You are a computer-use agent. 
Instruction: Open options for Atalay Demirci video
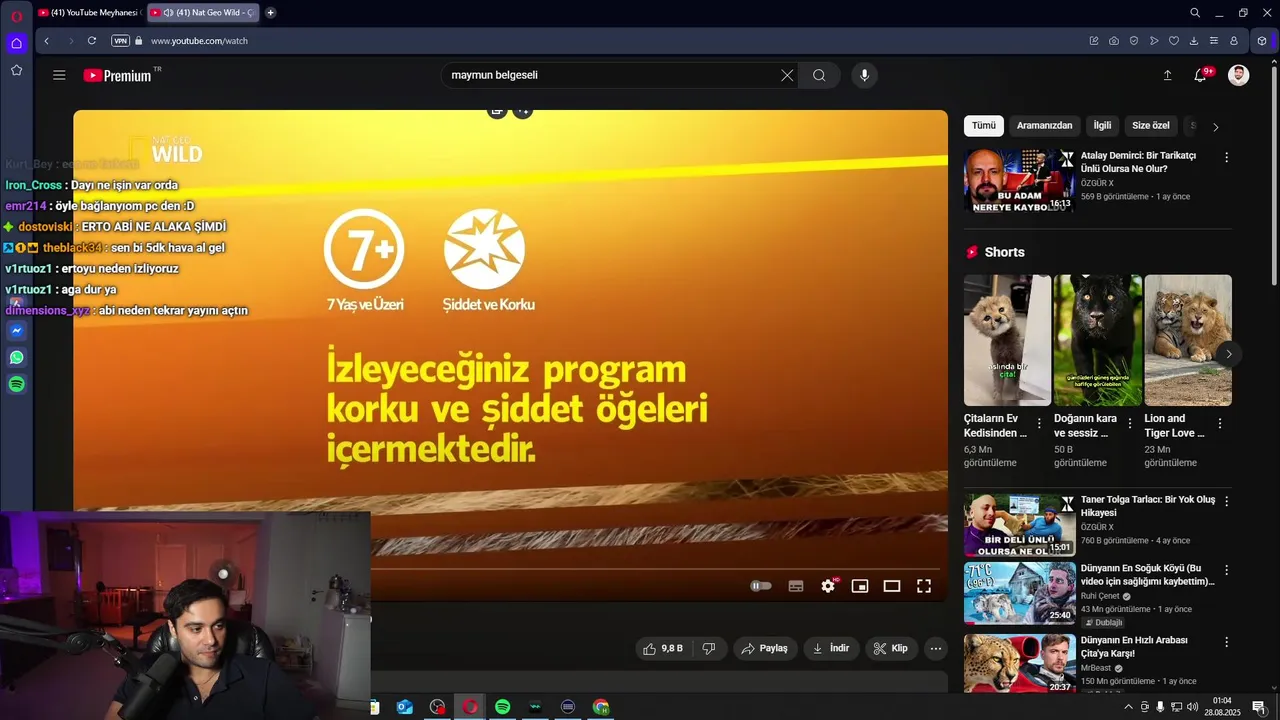[1226, 157]
